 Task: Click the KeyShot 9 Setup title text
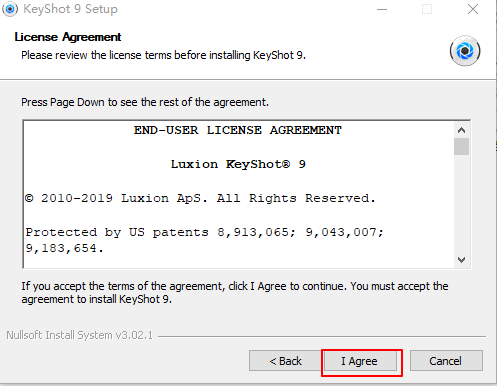point(70,9)
